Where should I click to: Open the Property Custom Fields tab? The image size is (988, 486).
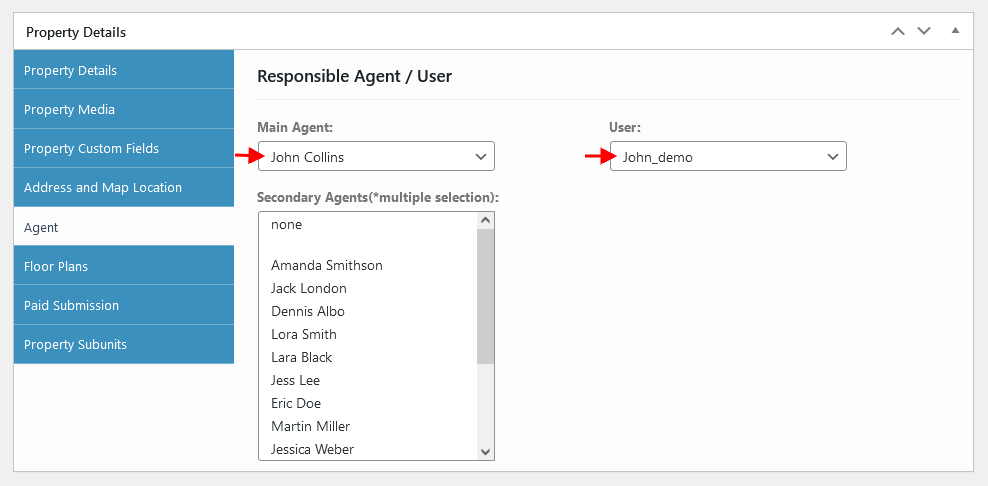[x=124, y=149]
